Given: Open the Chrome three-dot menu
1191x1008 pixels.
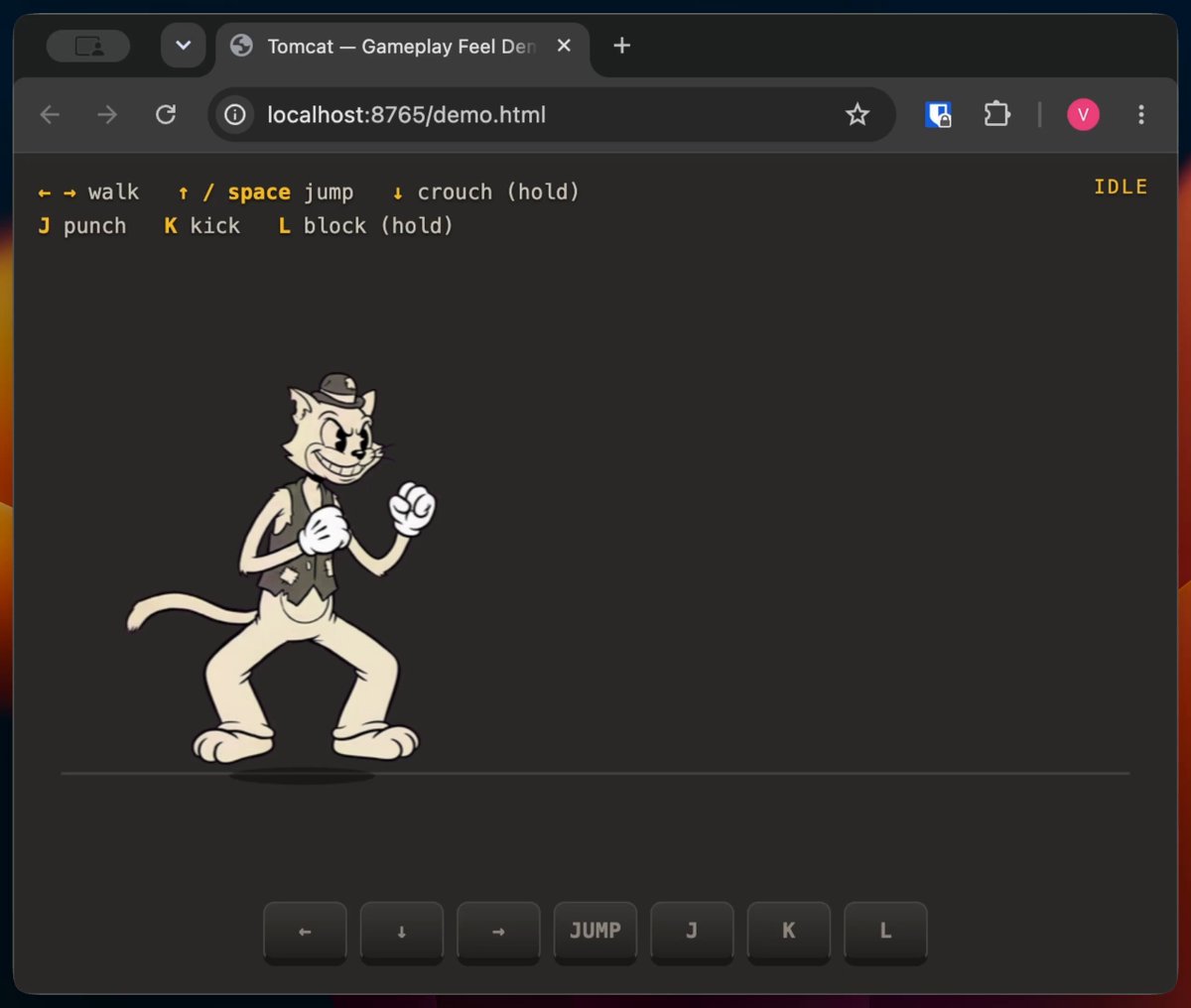Looking at the screenshot, I should click(1141, 115).
